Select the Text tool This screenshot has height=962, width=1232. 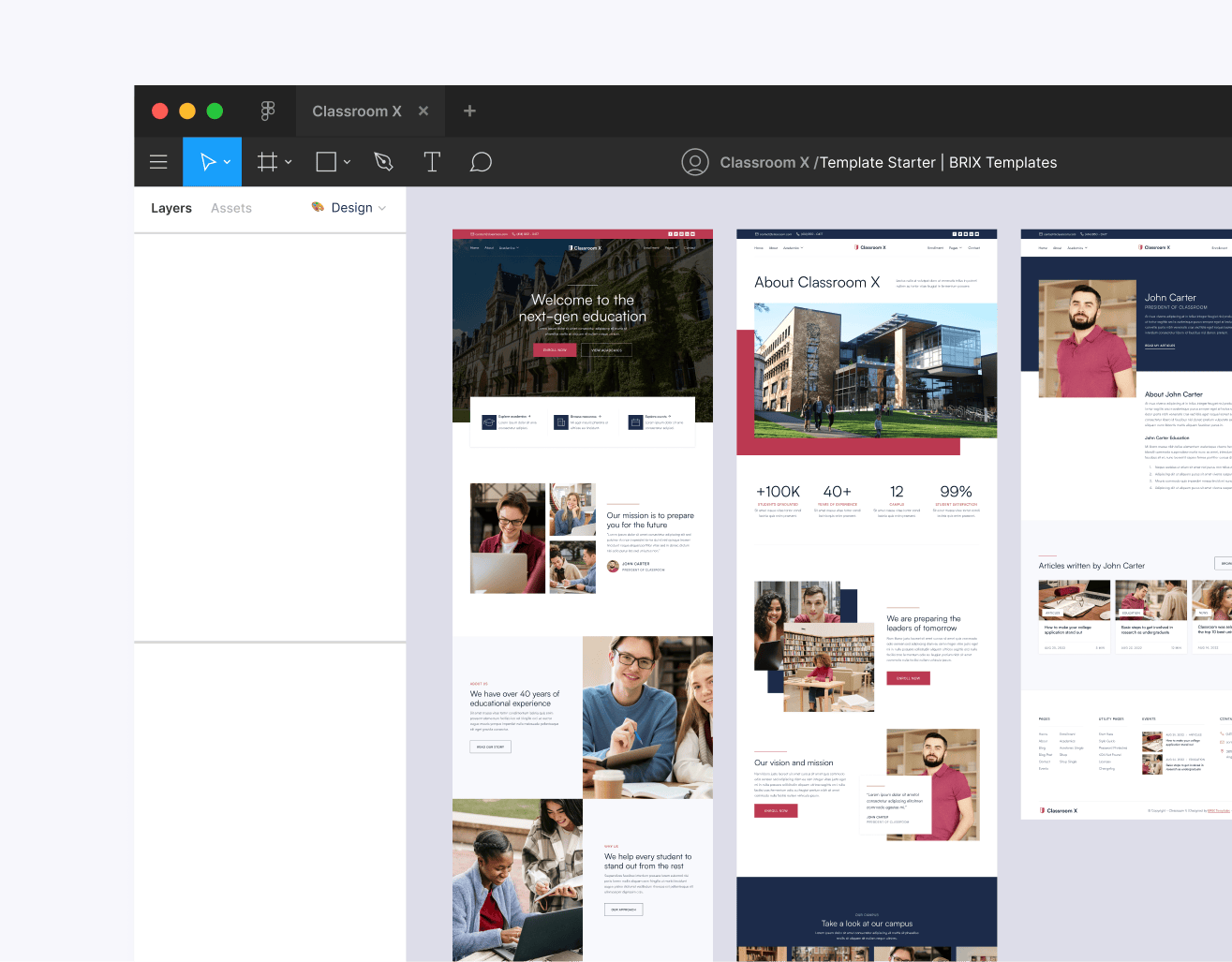(x=432, y=161)
